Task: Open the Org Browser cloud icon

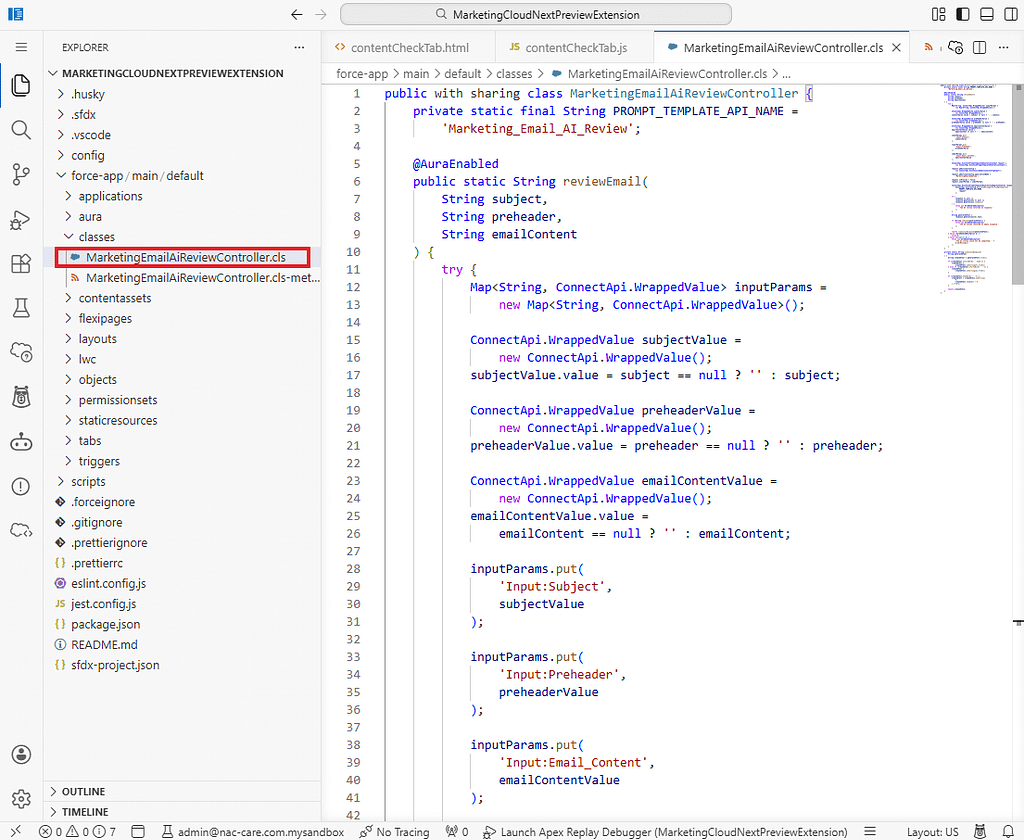Action: tap(21, 352)
